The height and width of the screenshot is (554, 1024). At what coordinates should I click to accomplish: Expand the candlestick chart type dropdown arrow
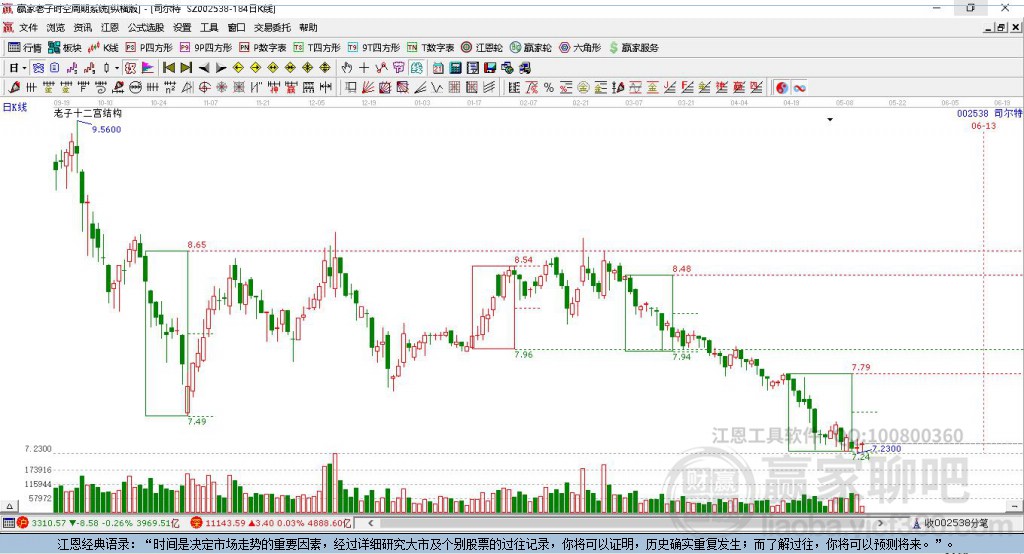click(x=117, y=68)
